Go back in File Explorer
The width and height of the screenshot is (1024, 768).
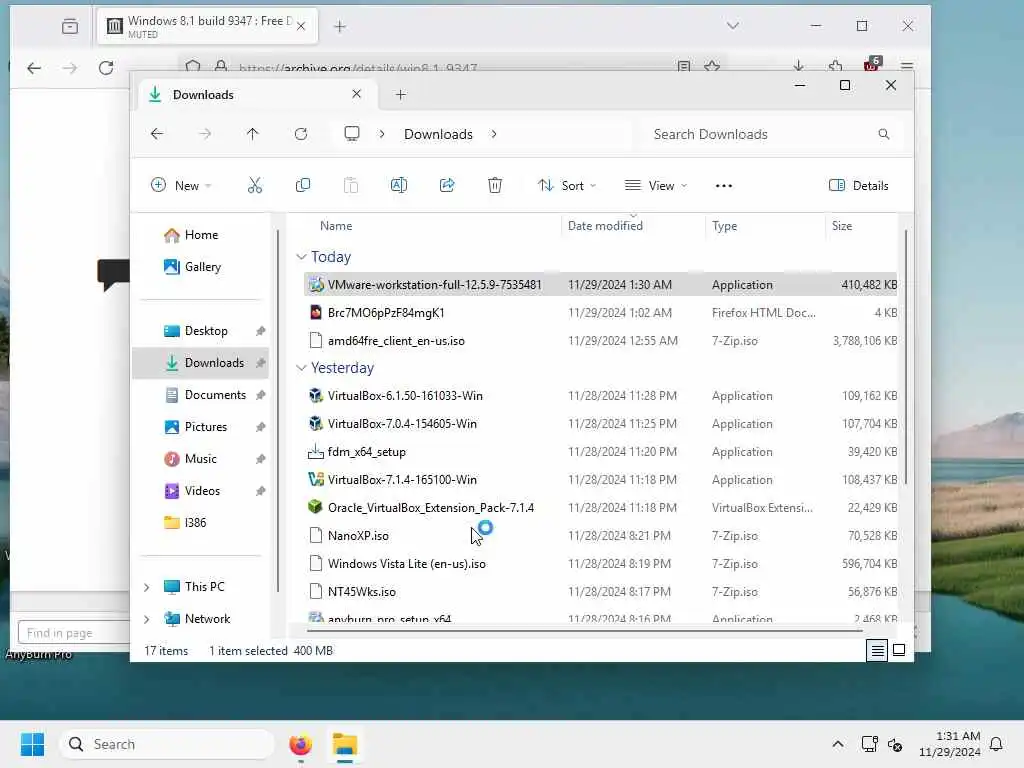[157, 134]
